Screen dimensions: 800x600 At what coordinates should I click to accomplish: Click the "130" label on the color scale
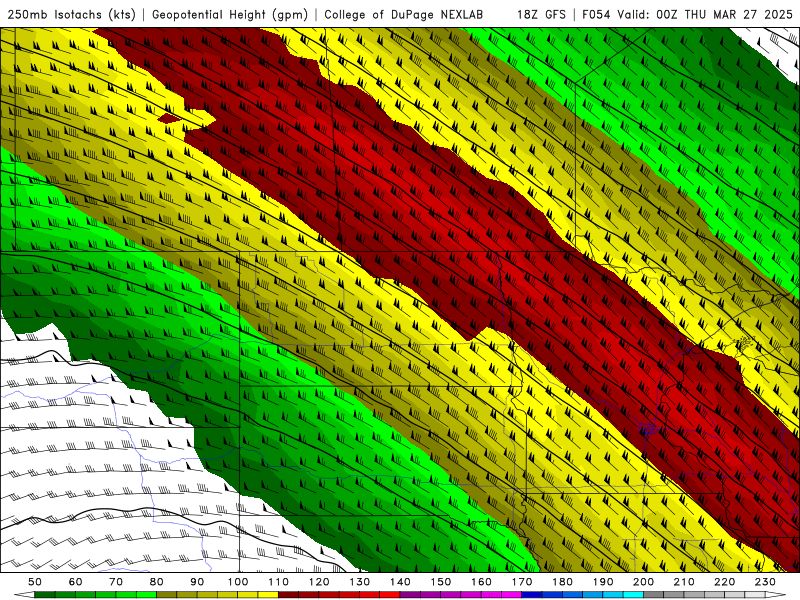coord(360,582)
